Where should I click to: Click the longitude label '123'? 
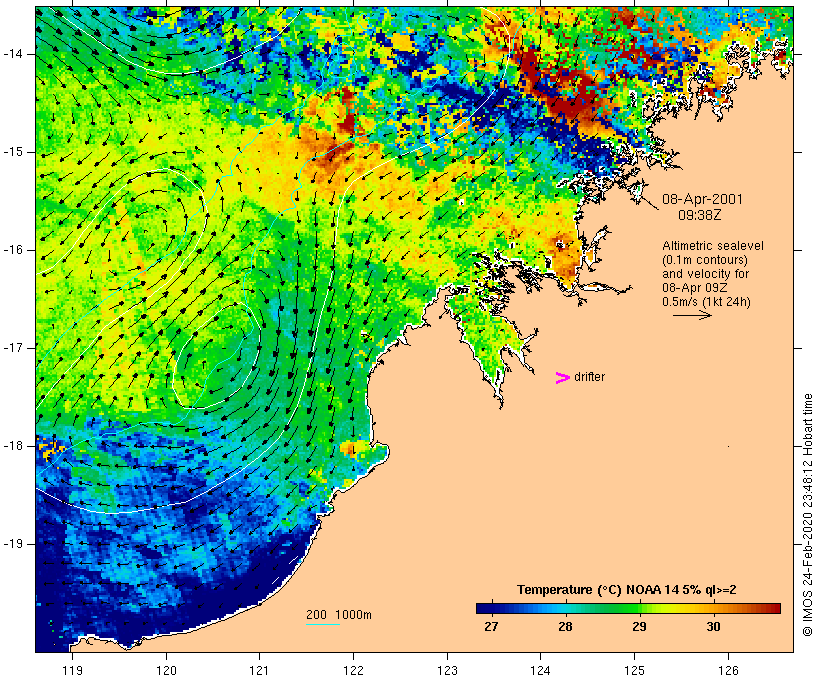pyautogui.click(x=447, y=670)
